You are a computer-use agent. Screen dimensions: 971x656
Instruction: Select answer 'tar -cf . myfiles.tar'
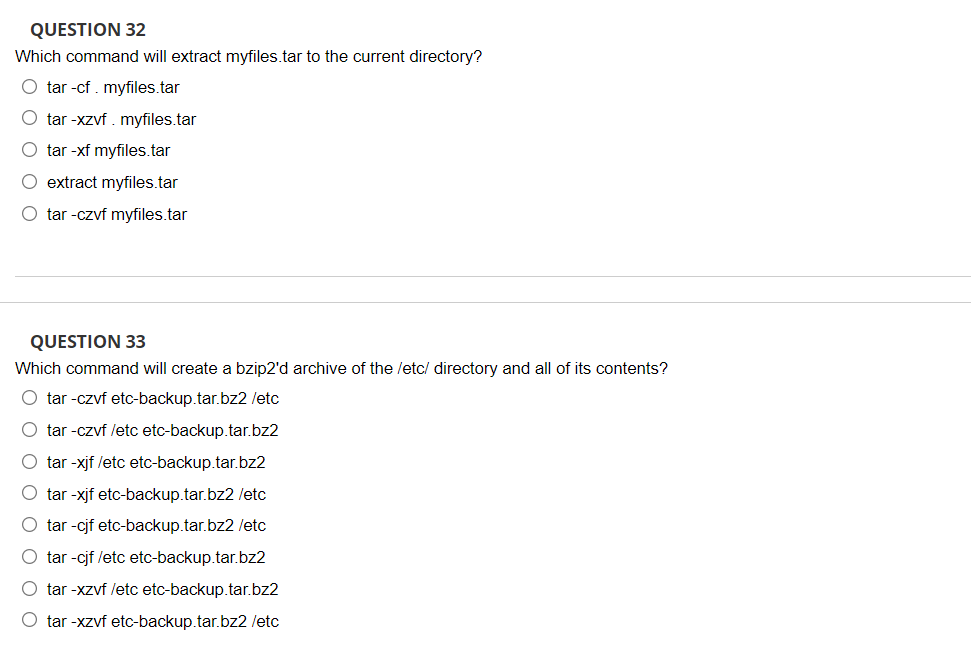(x=29, y=86)
